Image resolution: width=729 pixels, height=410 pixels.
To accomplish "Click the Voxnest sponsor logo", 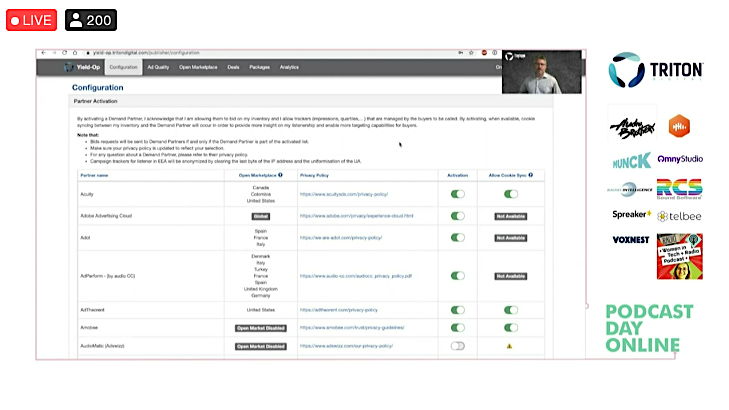I will 631,240.
